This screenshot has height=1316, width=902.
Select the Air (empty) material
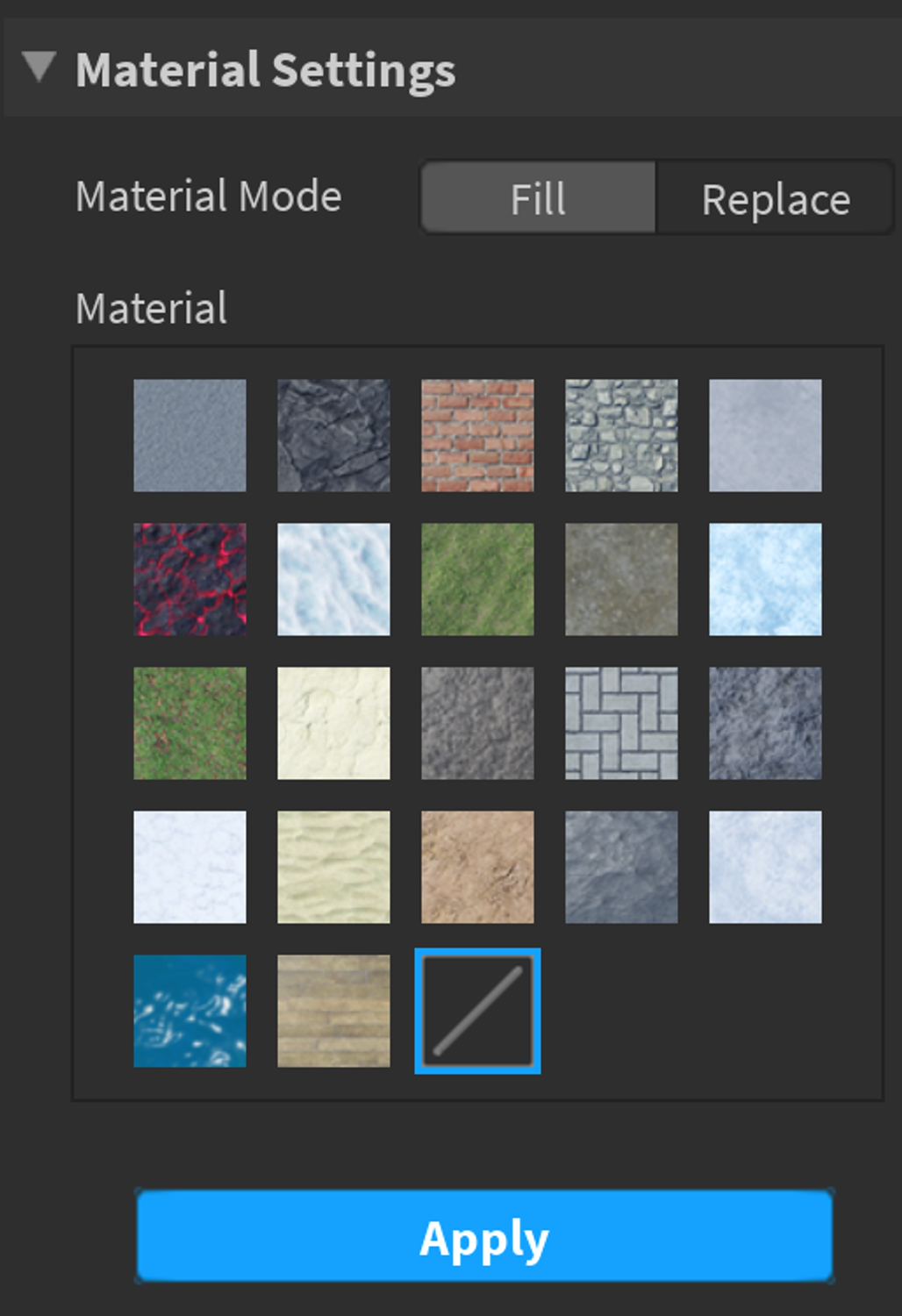click(477, 1011)
